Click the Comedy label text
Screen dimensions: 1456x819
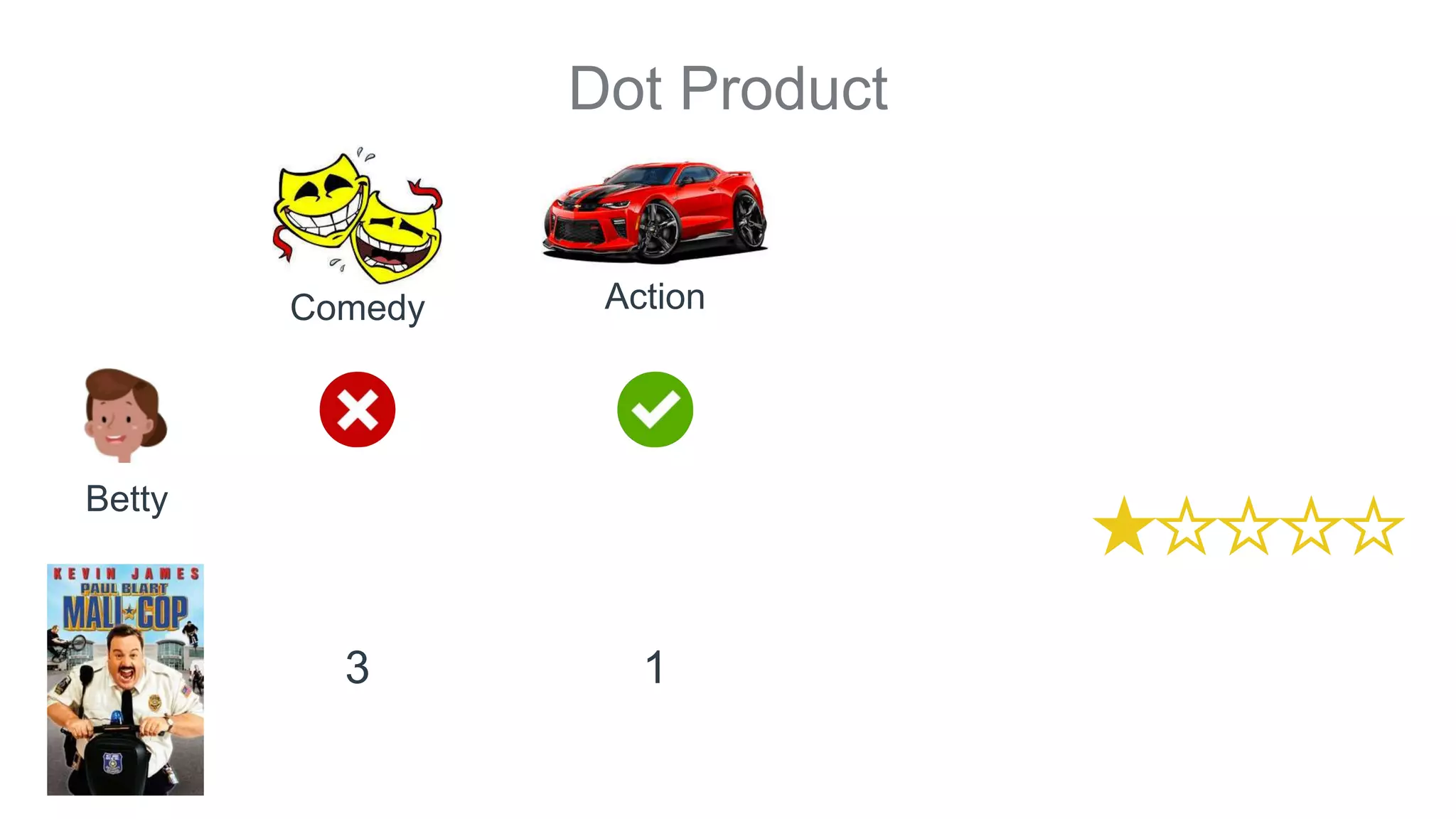(x=357, y=308)
